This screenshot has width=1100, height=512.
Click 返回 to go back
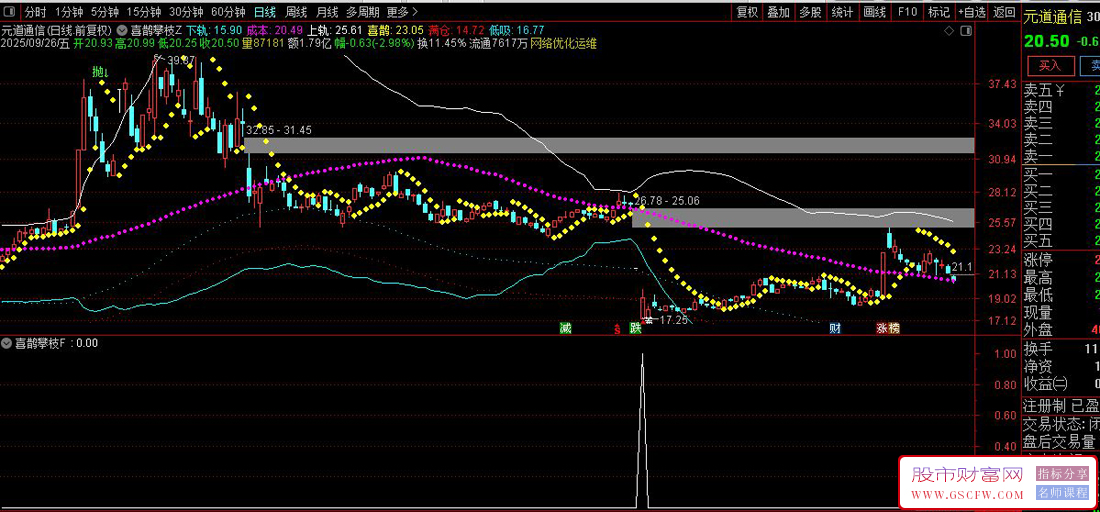1004,12
